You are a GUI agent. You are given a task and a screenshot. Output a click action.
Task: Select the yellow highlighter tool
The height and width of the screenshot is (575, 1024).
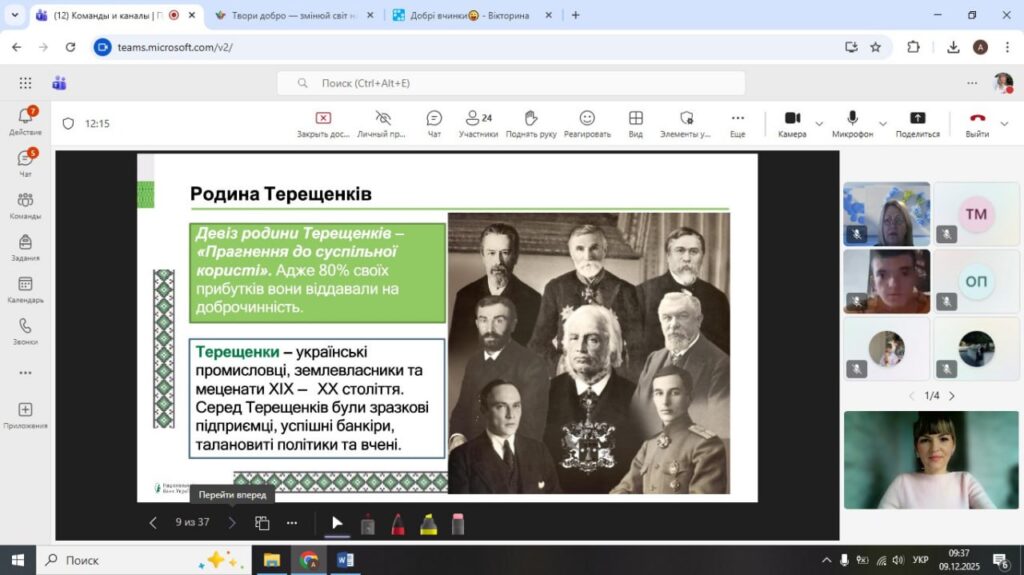point(428,523)
